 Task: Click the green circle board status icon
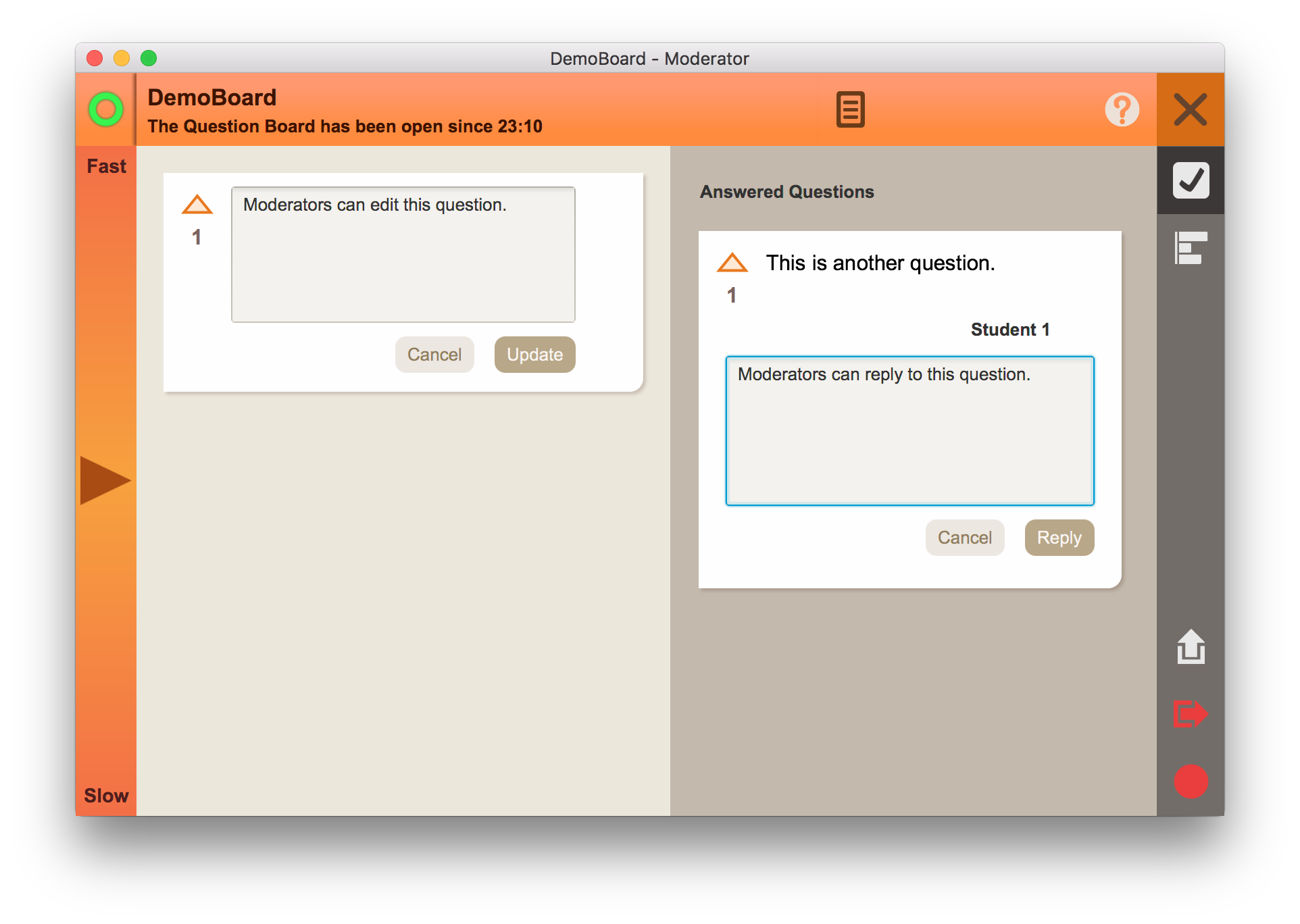(x=105, y=109)
